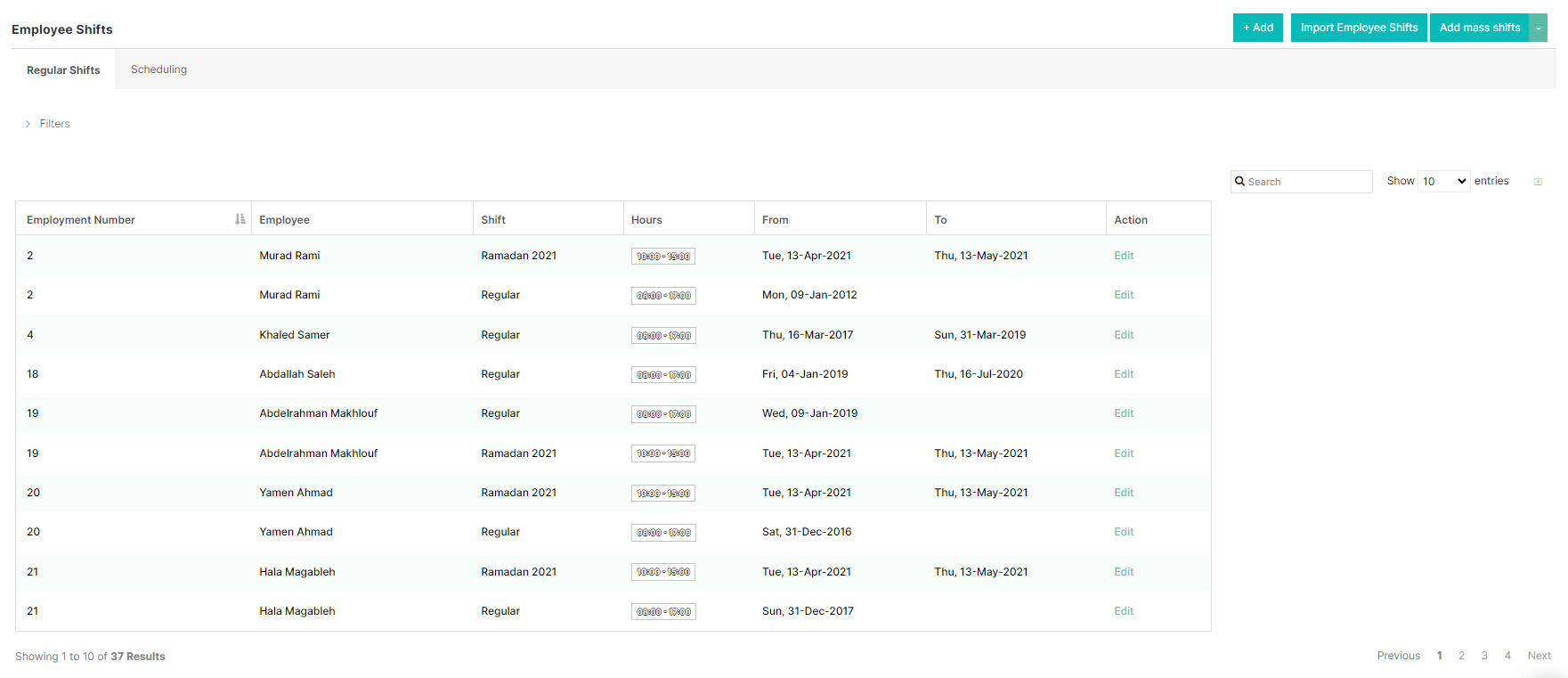
Task: Click the date Sun, 31-Mar-2019
Action: coord(979,335)
